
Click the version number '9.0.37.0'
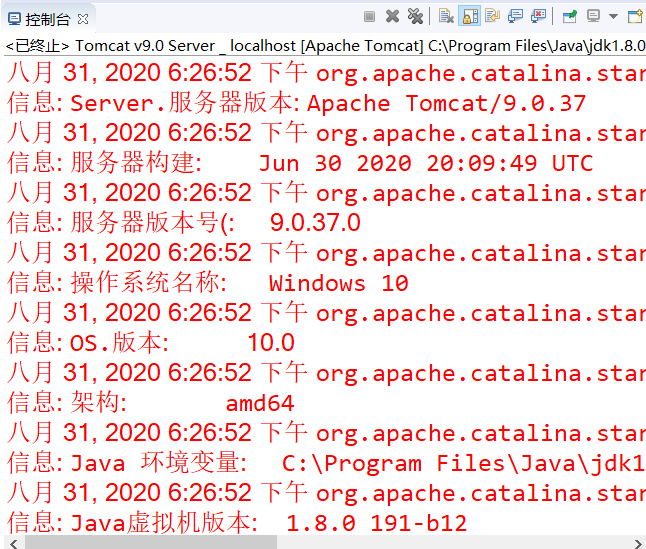315,223
